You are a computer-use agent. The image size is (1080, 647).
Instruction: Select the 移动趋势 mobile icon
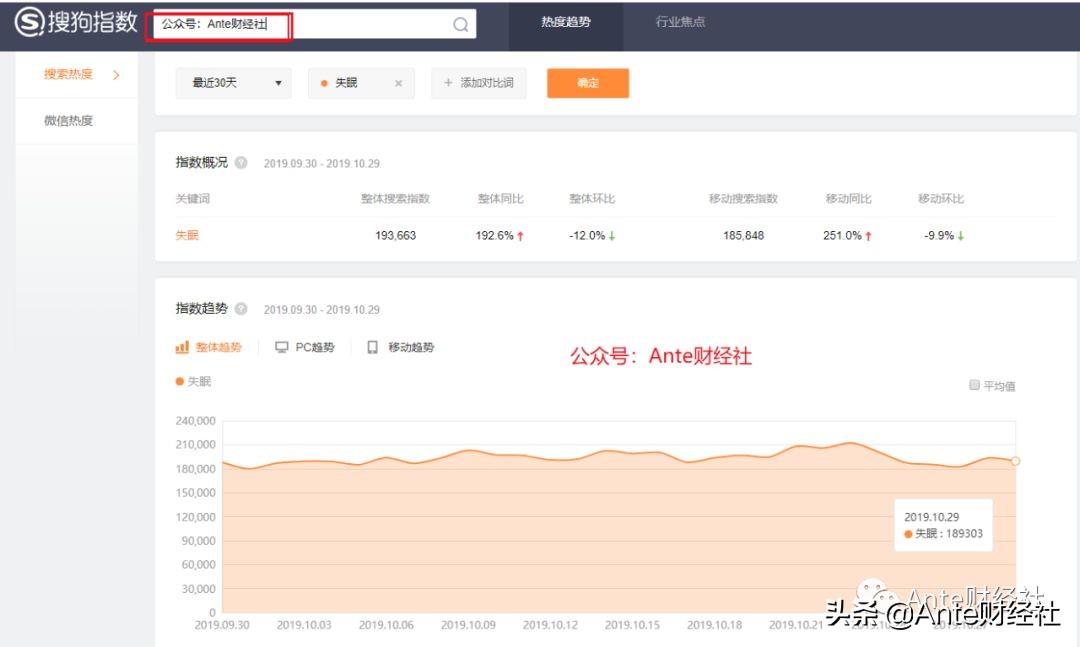click(x=372, y=347)
